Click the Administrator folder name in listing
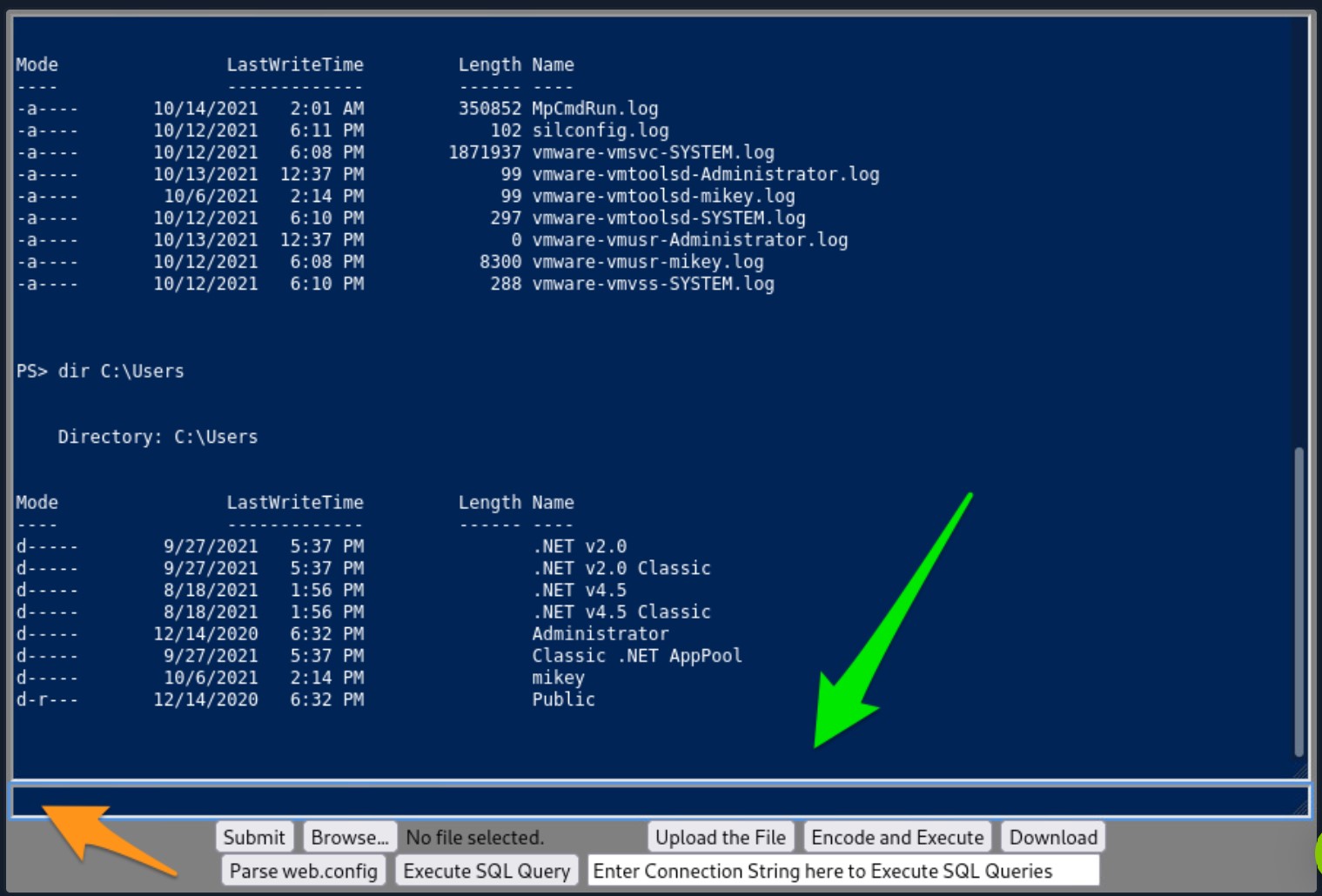The height and width of the screenshot is (896, 1322). (x=600, y=634)
